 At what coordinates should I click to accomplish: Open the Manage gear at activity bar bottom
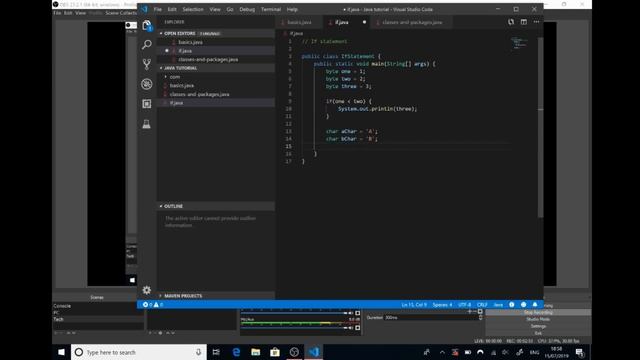coord(147,290)
